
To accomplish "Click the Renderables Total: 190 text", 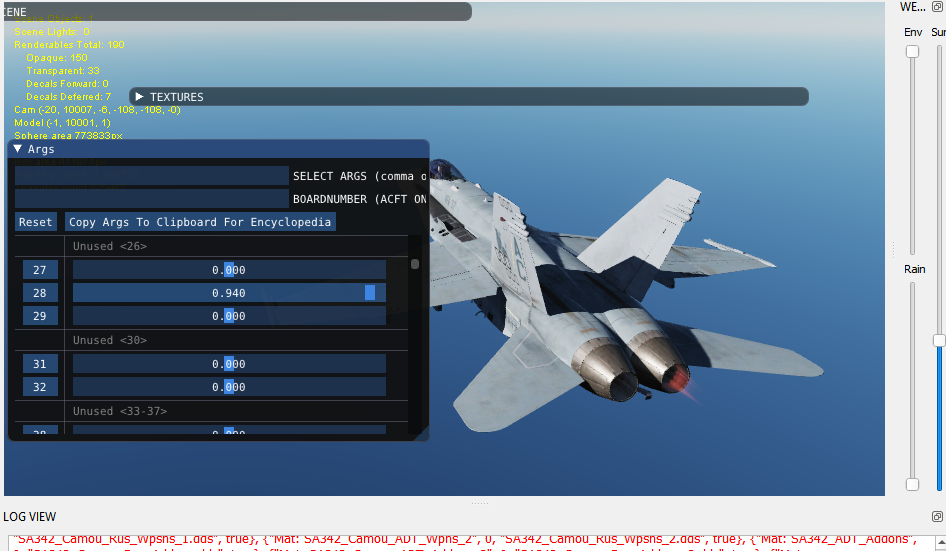I will tap(69, 45).
